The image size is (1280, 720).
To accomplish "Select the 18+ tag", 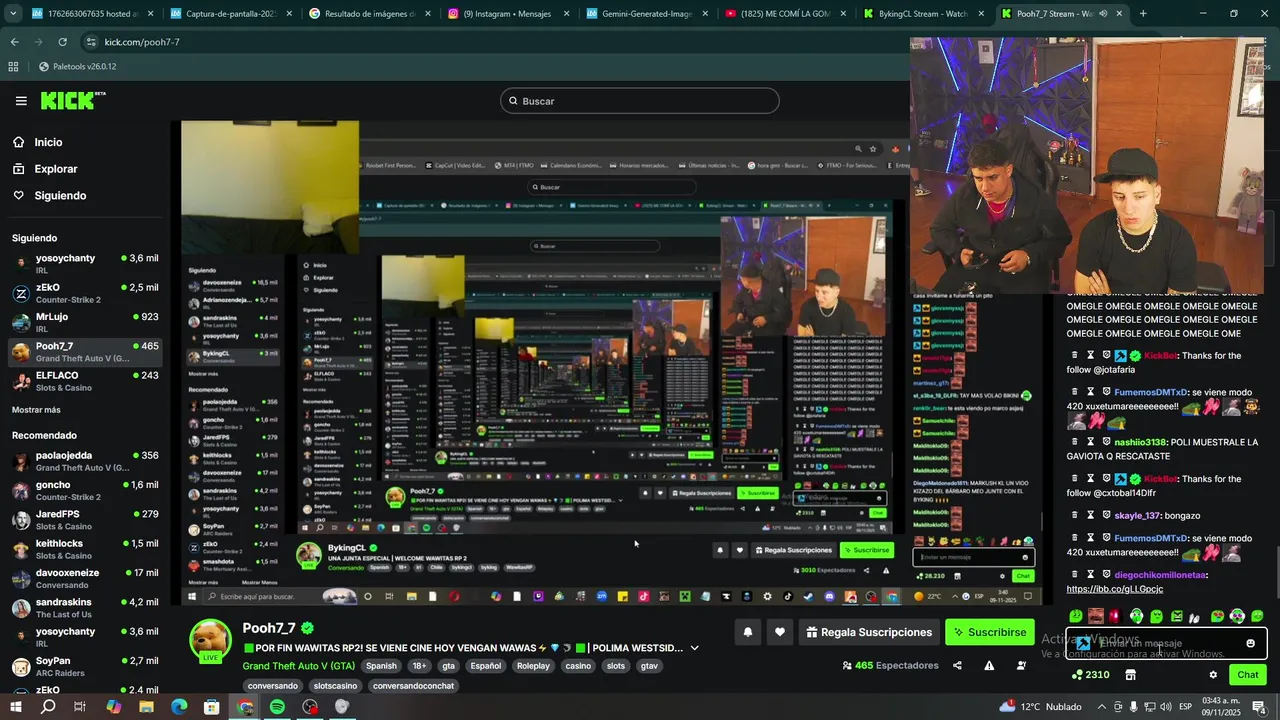I will click(420, 666).
